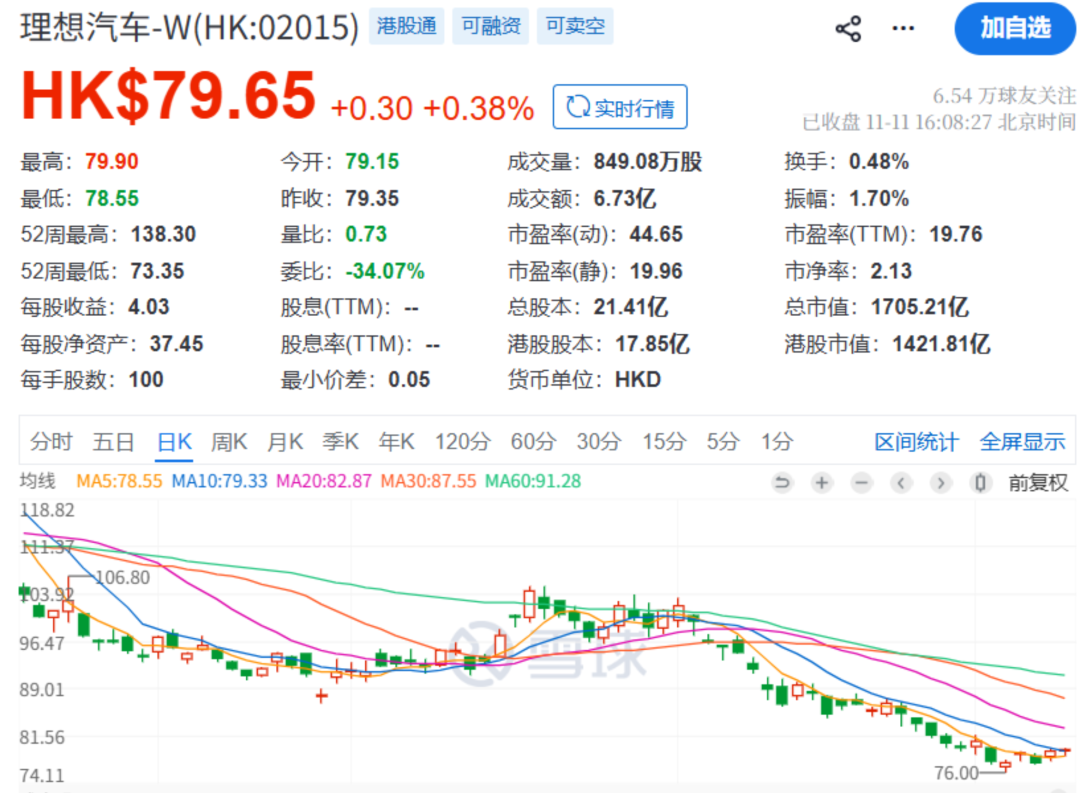This screenshot has width=1080, height=793.
Task: Click the 实时行情 refresh button
Action: (x=620, y=107)
